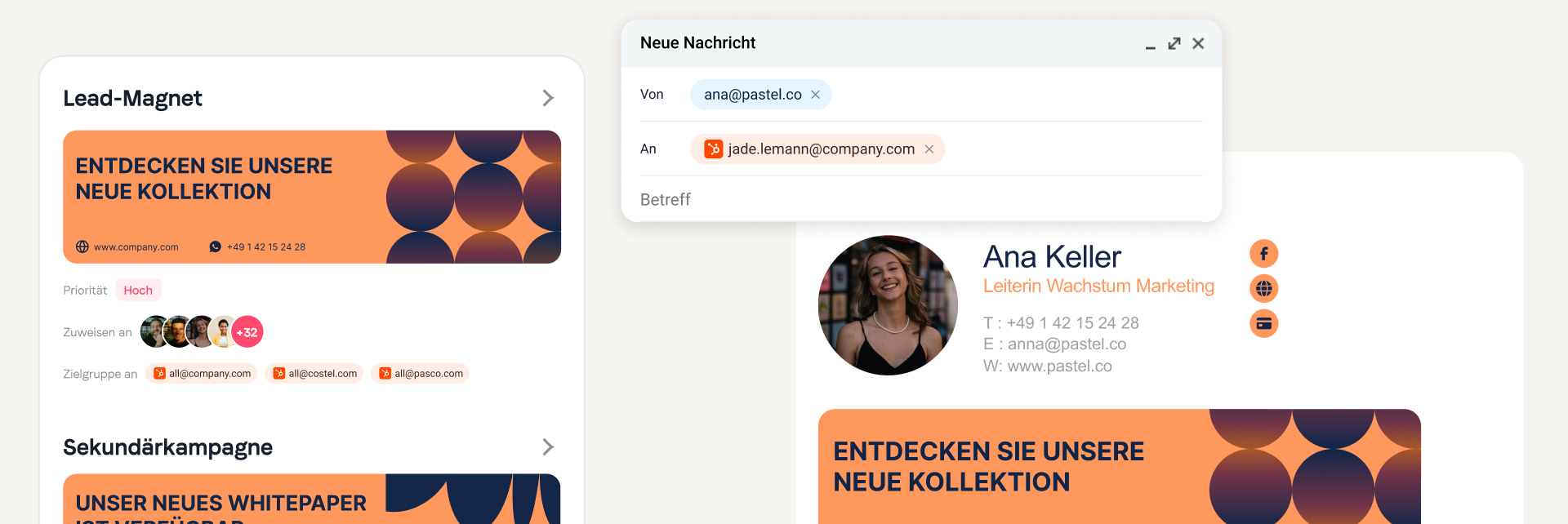The image size is (1568, 524).
Task: Remove ana@pastel.co sender chip
Action: 815,95
